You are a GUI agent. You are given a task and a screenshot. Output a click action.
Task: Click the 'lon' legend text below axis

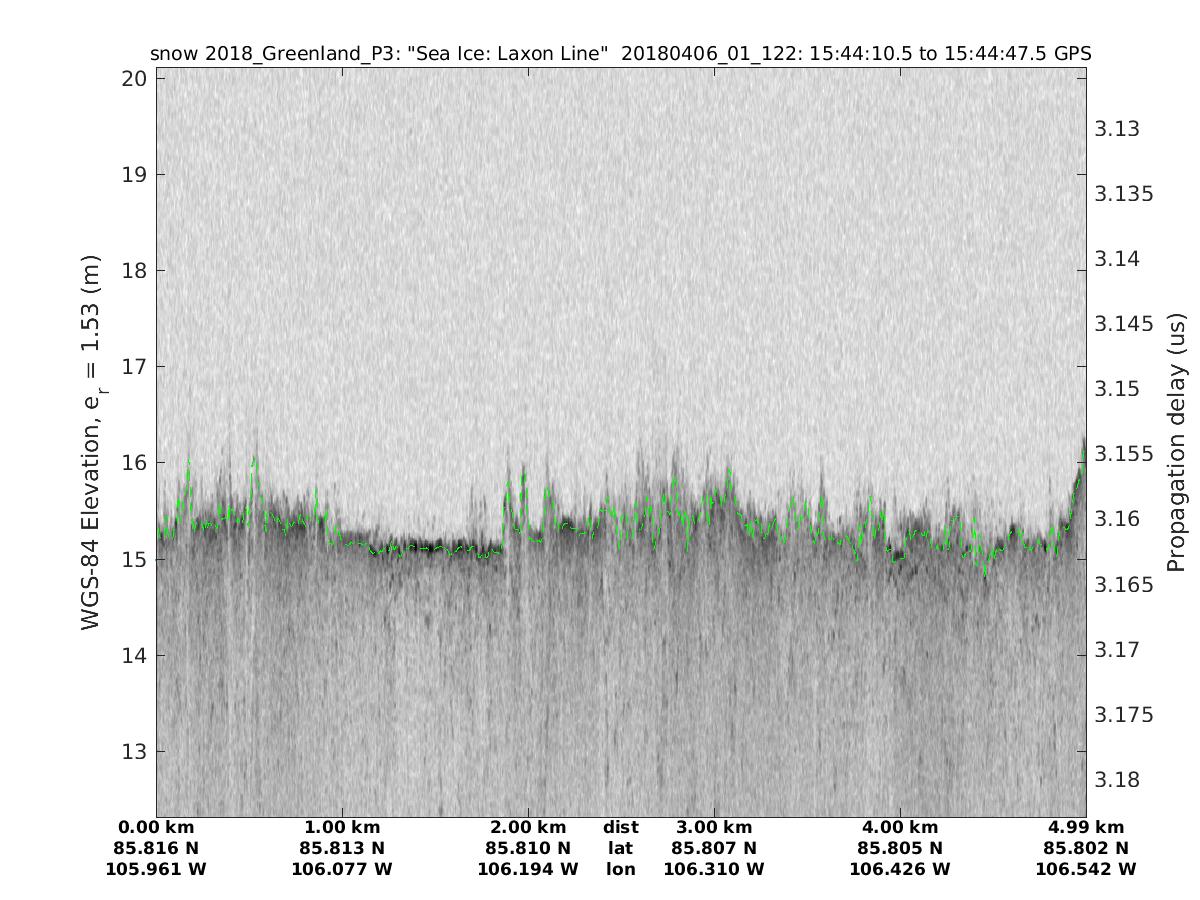[x=620, y=869]
